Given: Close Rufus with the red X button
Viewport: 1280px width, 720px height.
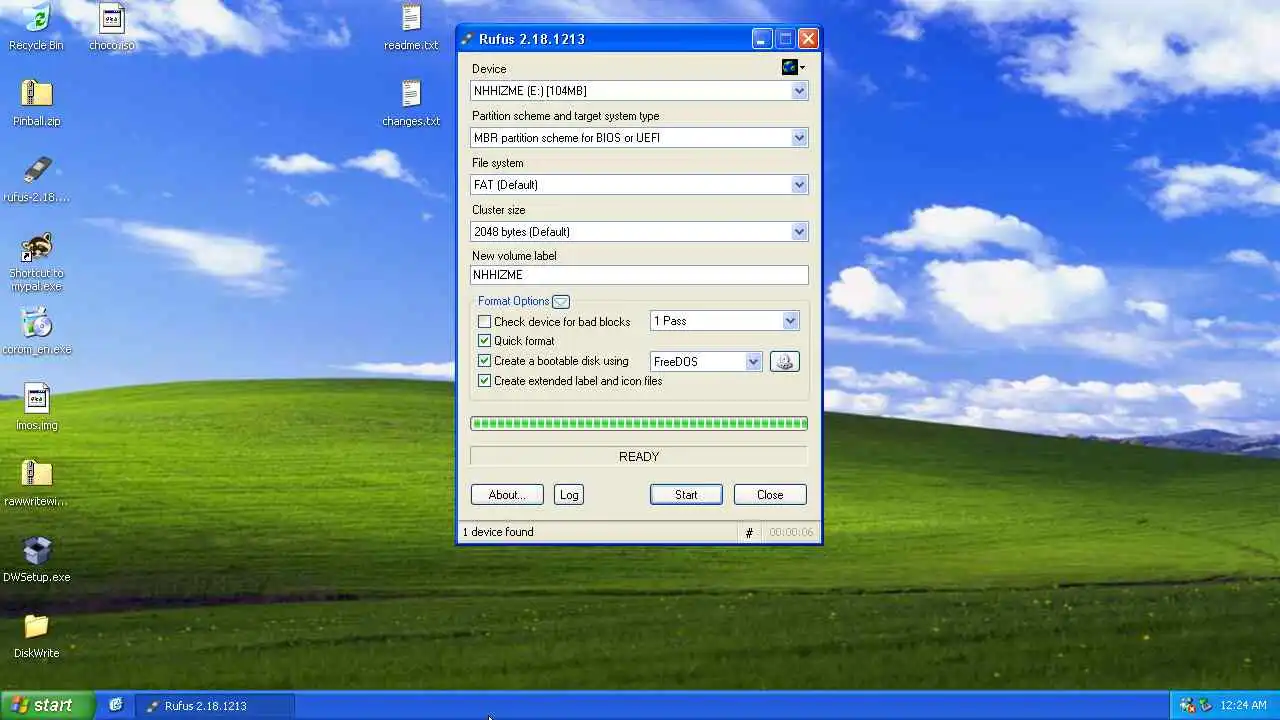Looking at the screenshot, I should coord(808,39).
